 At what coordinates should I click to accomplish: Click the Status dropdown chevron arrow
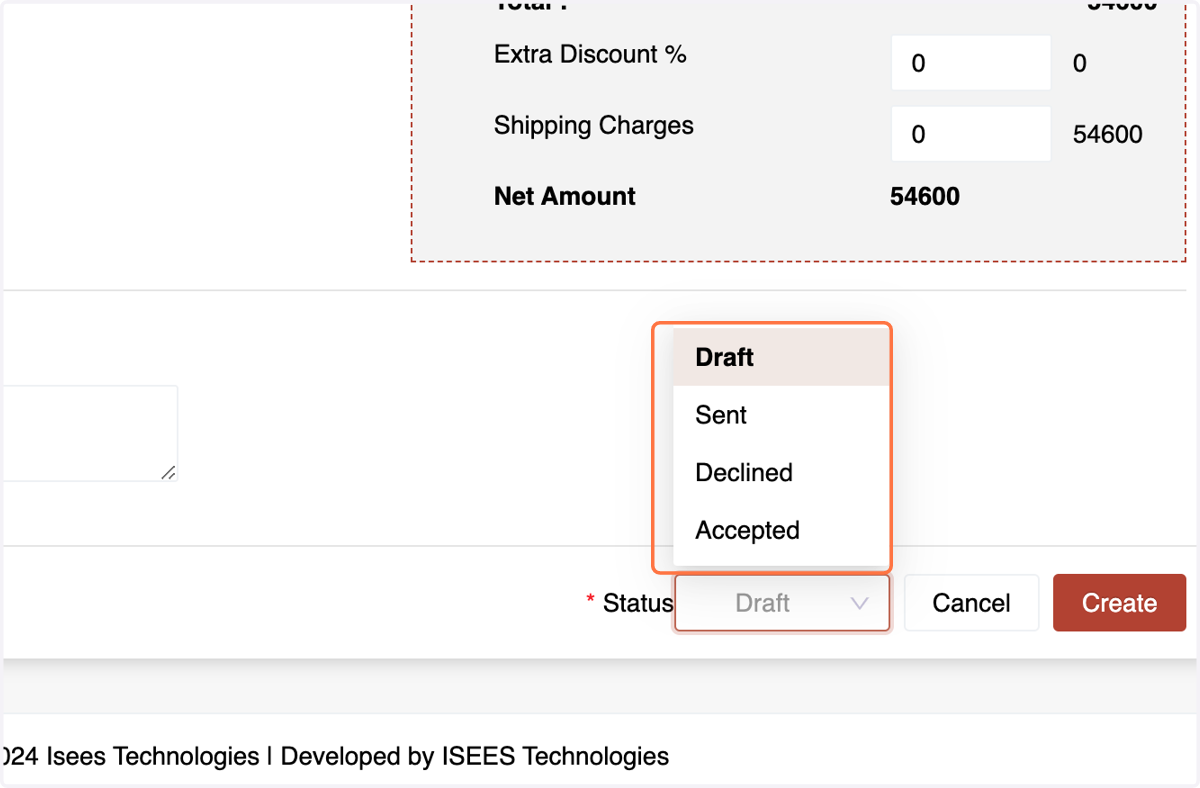[x=859, y=603]
